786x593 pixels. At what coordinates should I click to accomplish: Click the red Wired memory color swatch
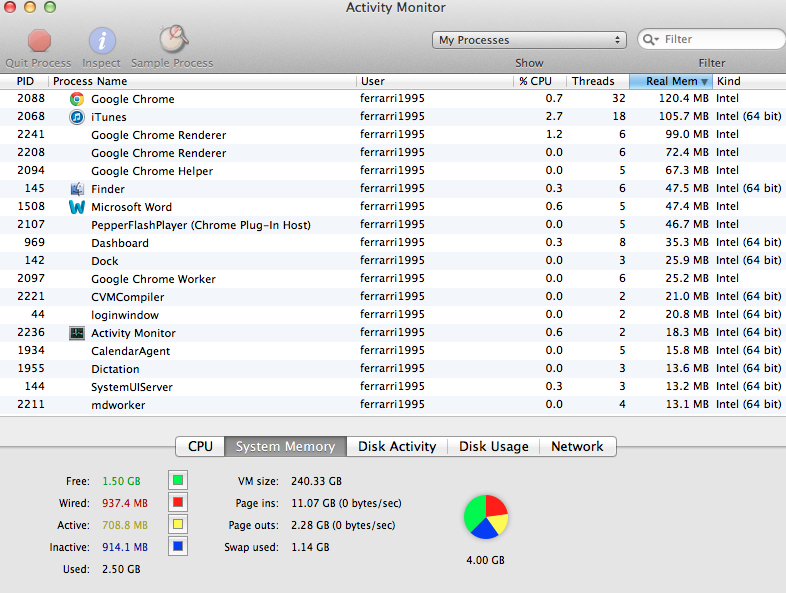[x=178, y=502]
